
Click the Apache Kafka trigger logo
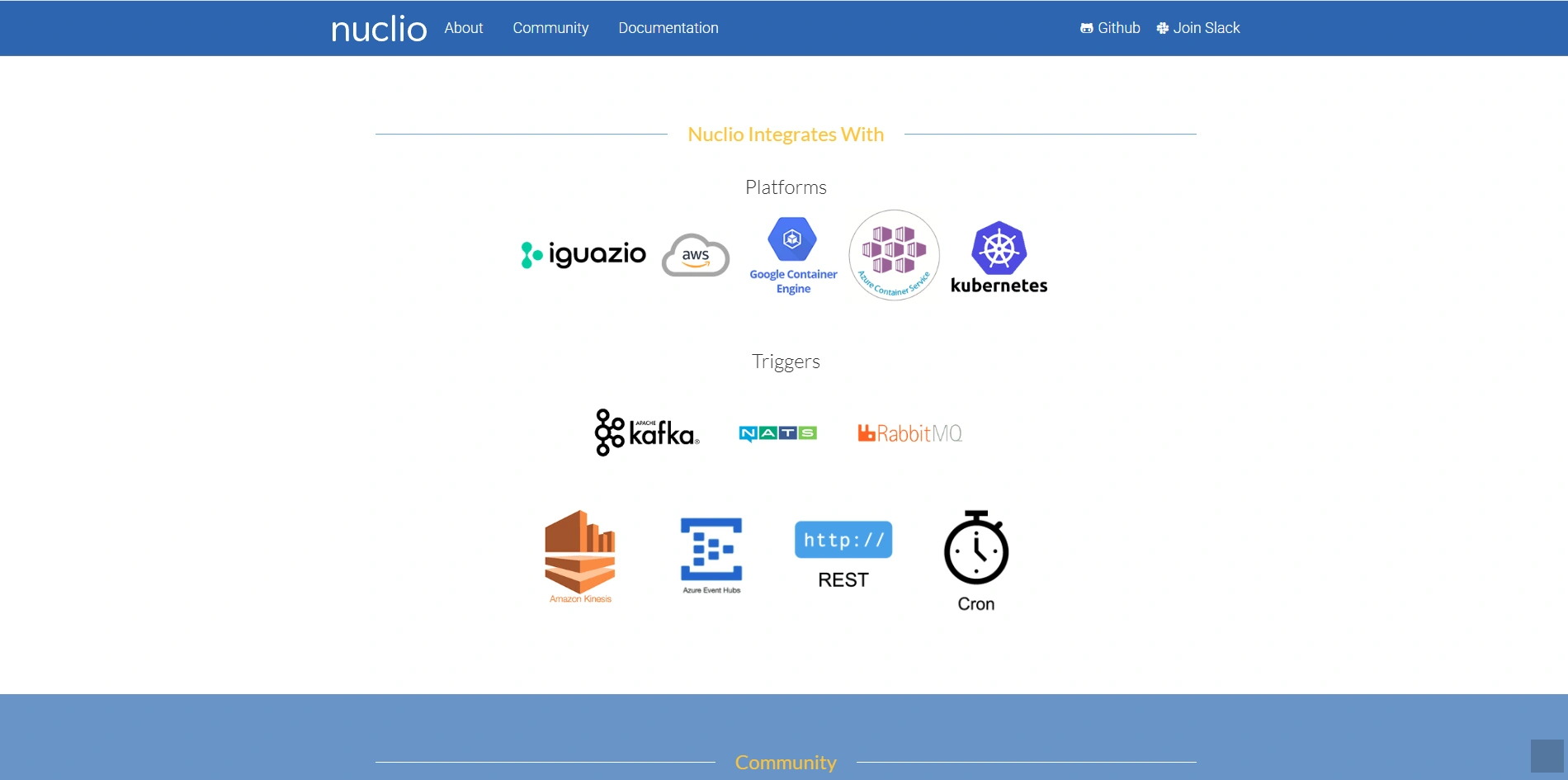(x=647, y=433)
